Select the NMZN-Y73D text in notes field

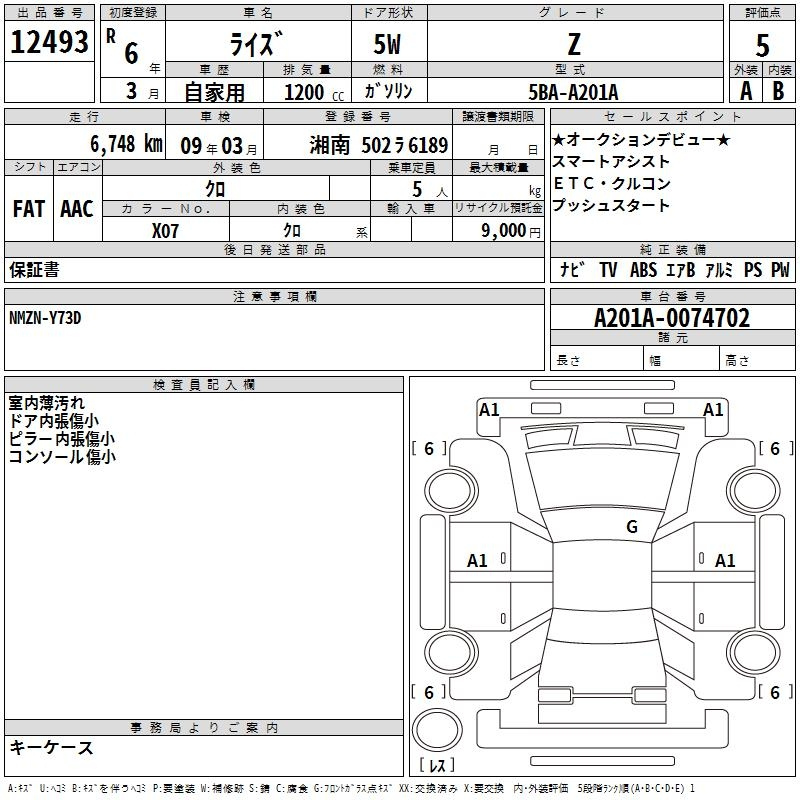[45, 317]
